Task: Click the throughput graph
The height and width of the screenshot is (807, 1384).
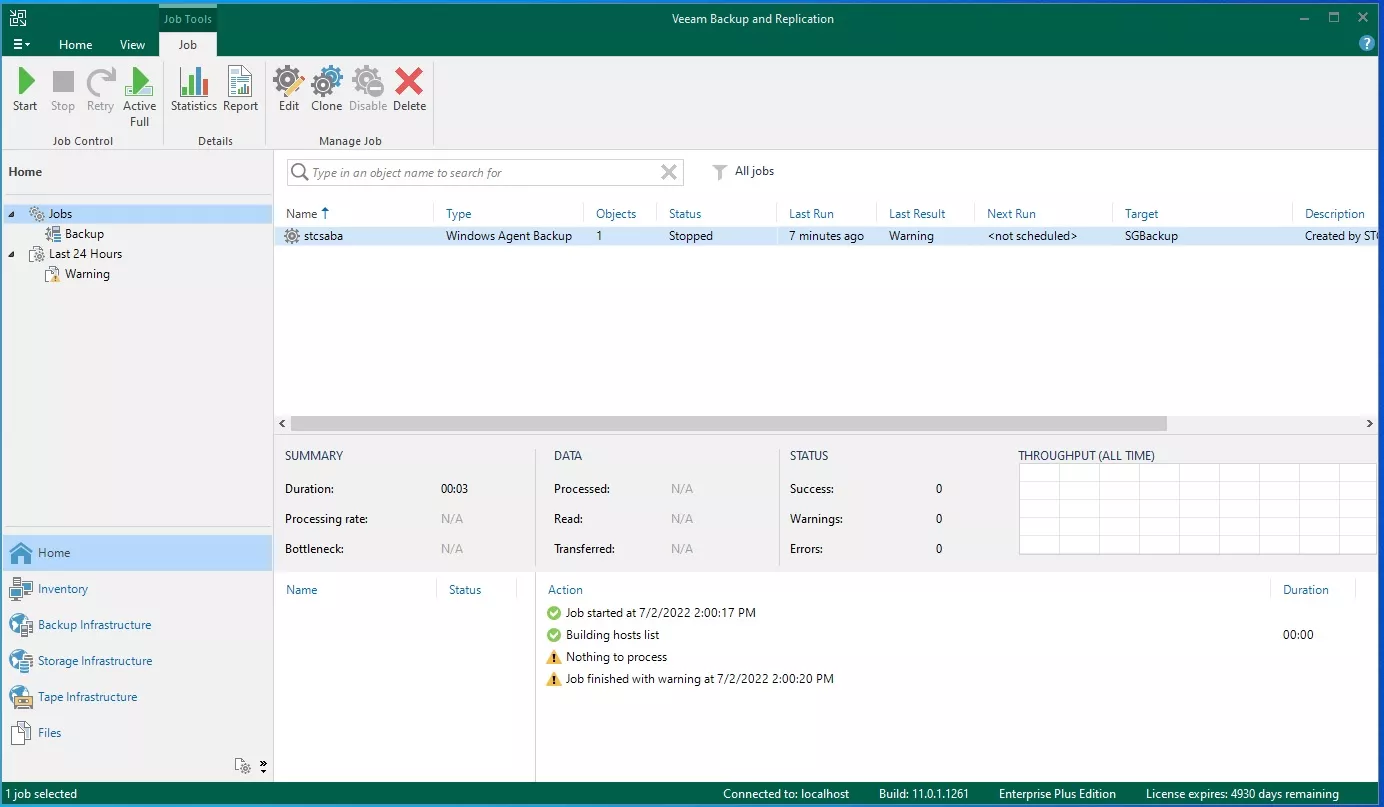Action: 1198,508
